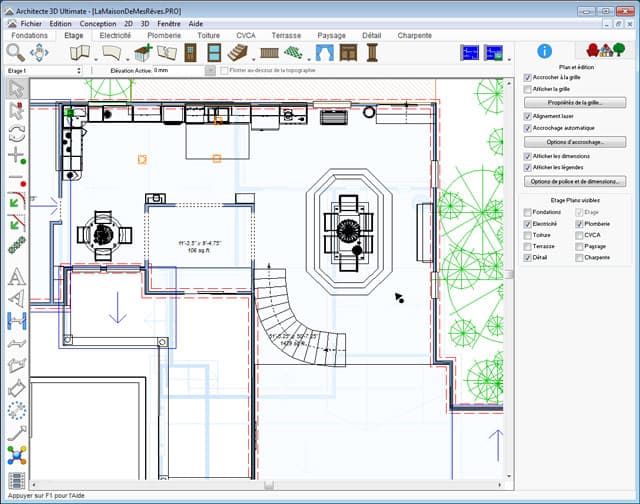Open the Fenêtre menu
Image resolution: width=640 pixels, height=504 pixels.
[x=169, y=24]
